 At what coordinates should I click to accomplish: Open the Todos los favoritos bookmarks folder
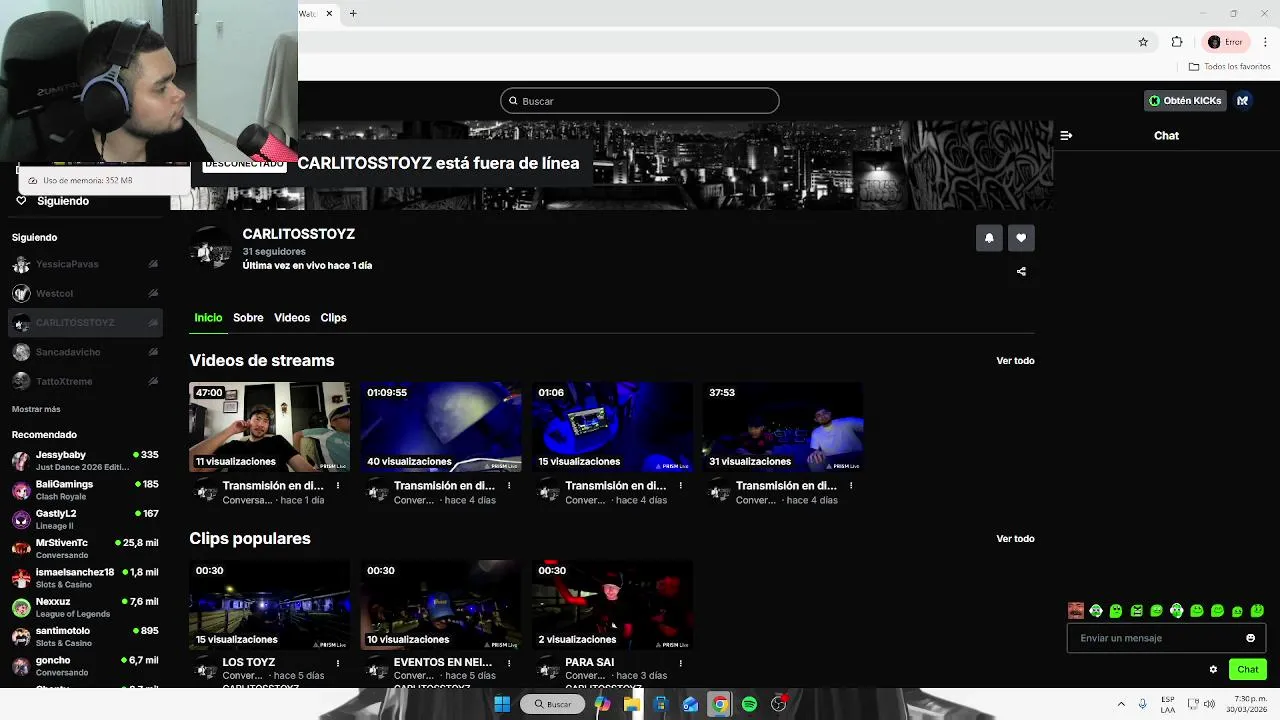(1229, 67)
